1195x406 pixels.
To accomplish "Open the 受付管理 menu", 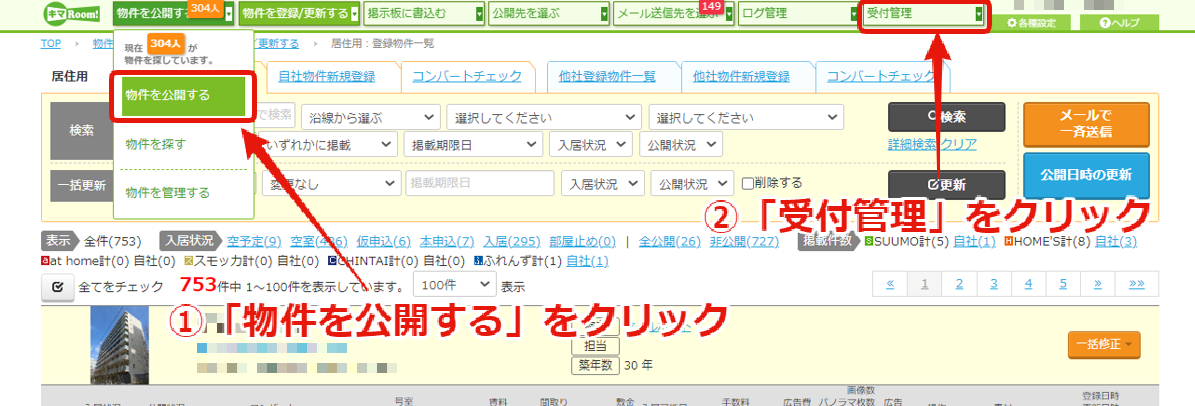I will [x=925, y=14].
